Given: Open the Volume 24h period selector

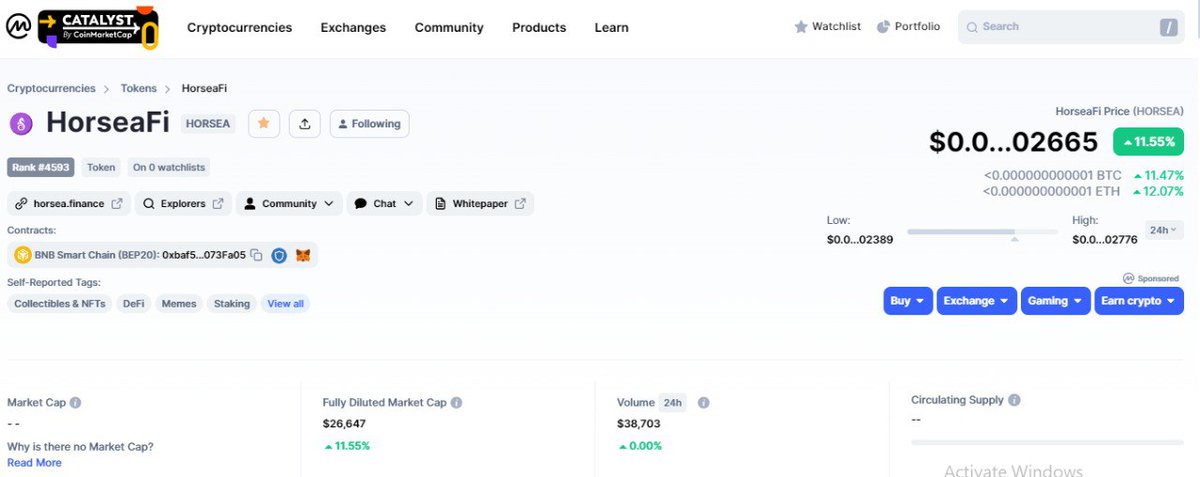Looking at the screenshot, I should pos(673,403).
